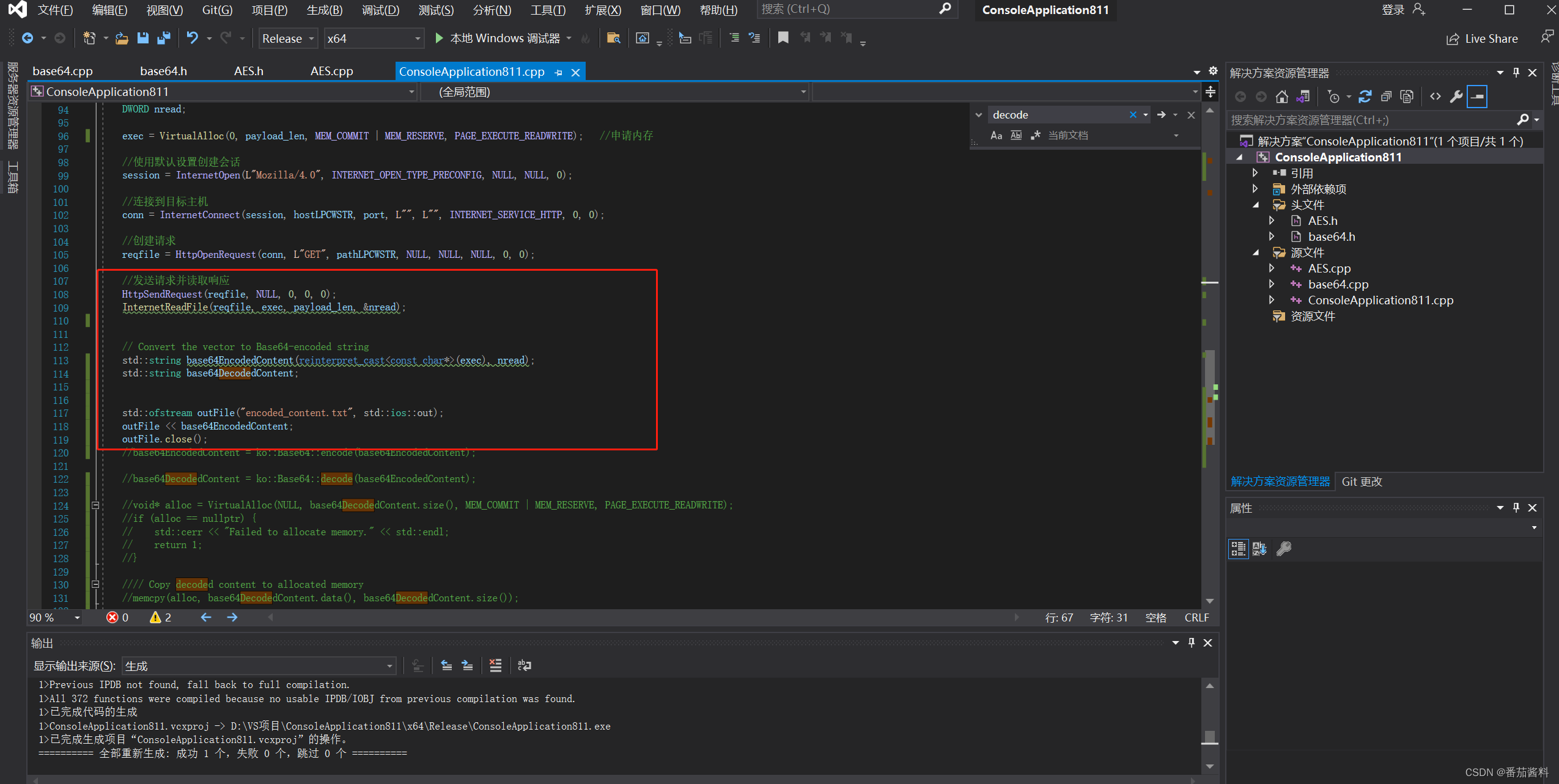Toggle Match Whole Word in find box
This screenshot has height=784, width=1559.
coord(1016,135)
